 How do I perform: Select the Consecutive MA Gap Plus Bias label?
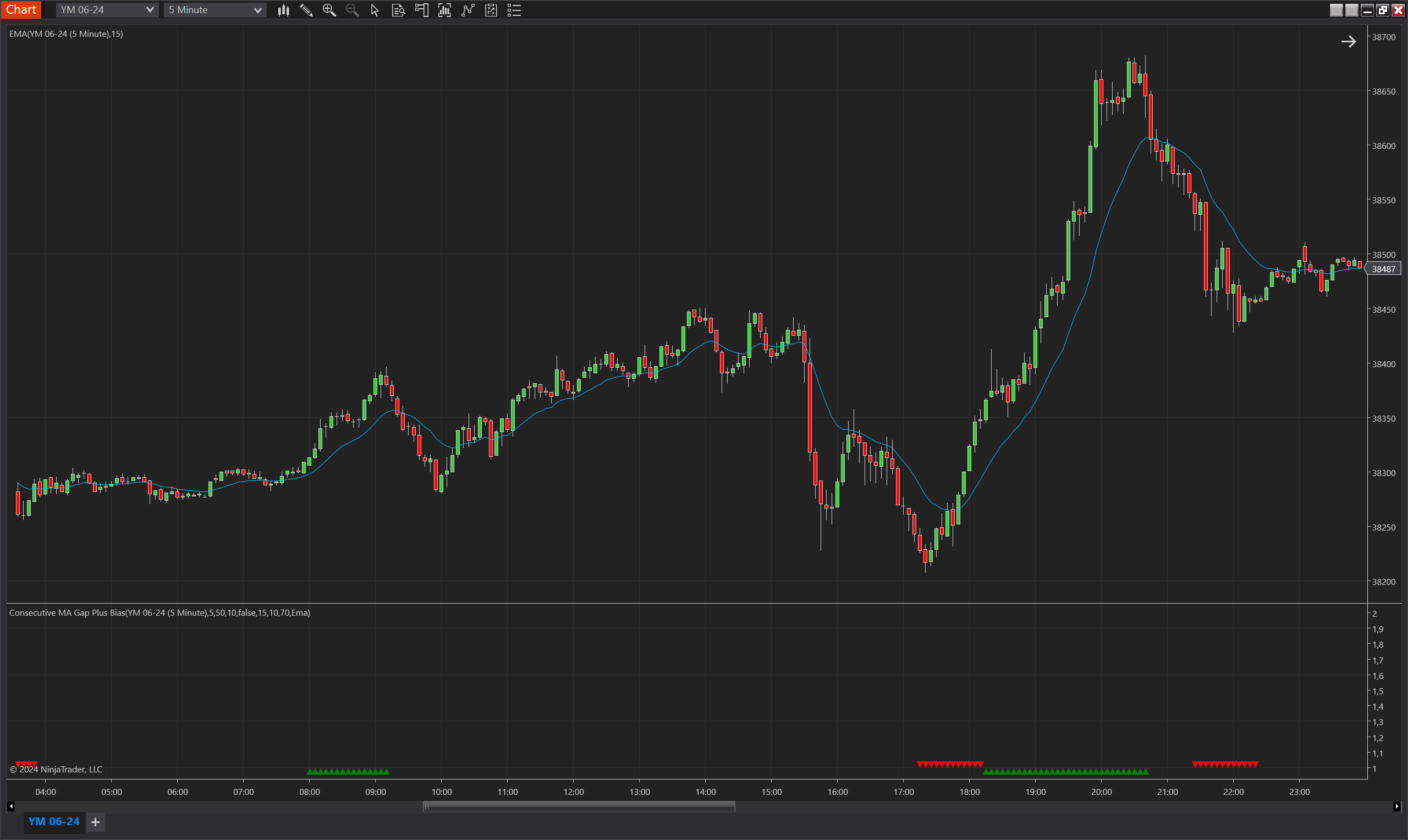point(159,612)
